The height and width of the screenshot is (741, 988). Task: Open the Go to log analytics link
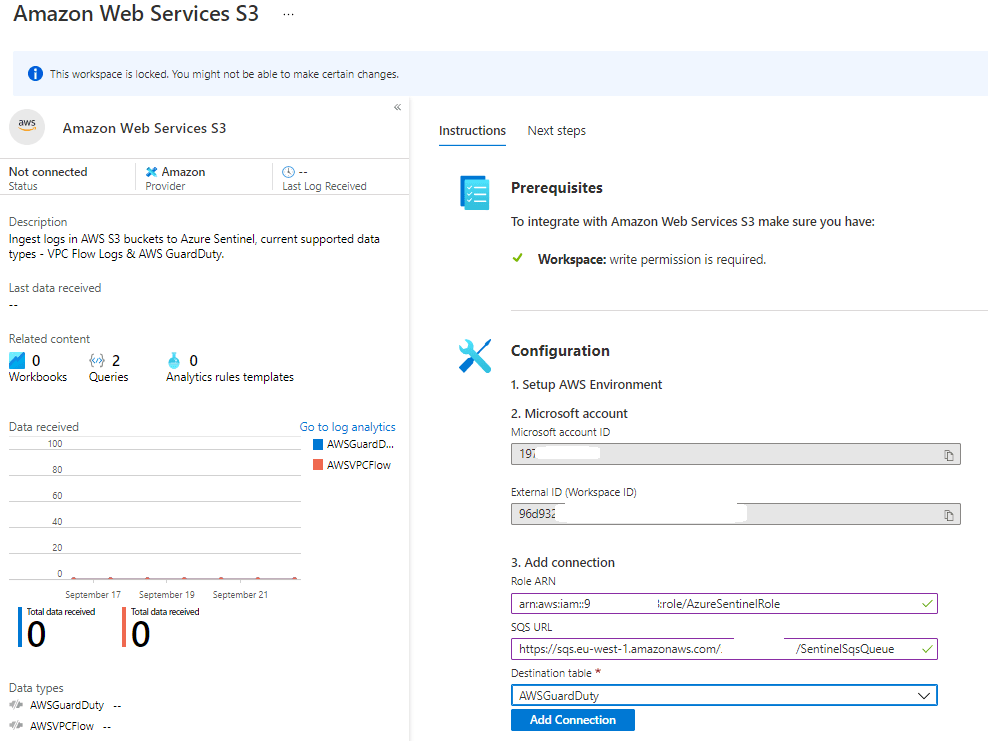pyautogui.click(x=347, y=427)
